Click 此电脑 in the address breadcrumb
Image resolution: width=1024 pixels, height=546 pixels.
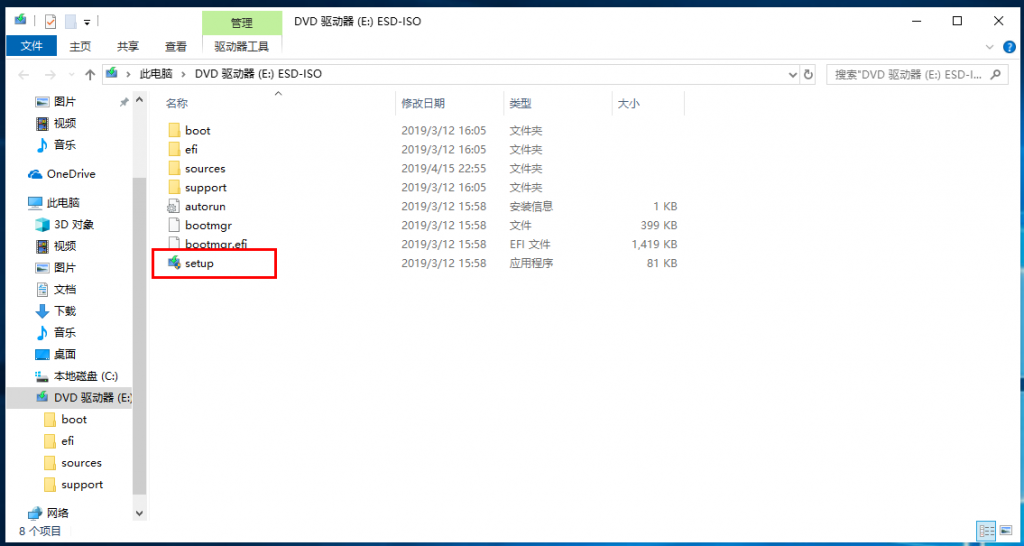pos(156,74)
